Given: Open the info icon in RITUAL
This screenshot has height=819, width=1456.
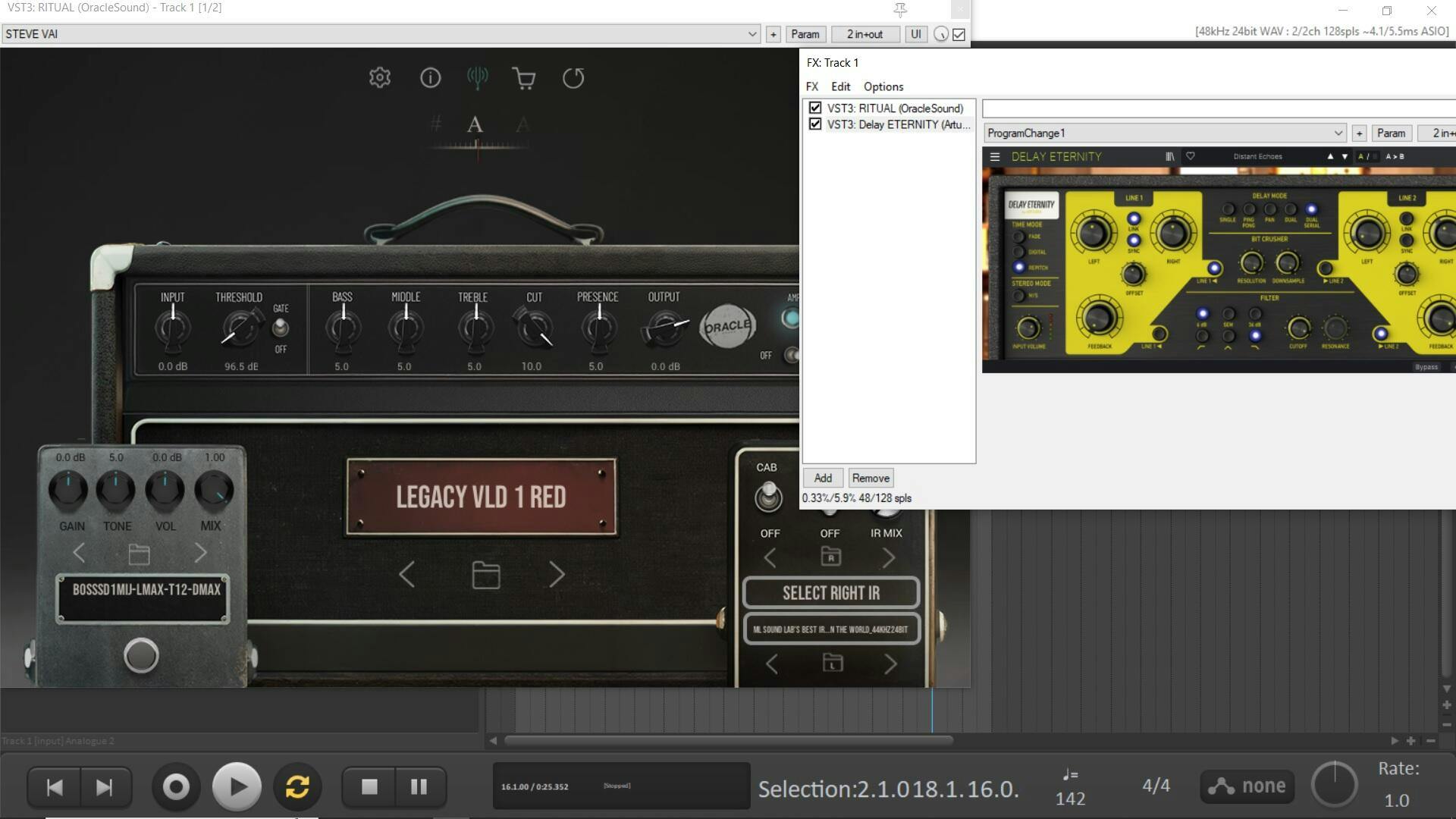Looking at the screenshot, I should coord(430,77).
